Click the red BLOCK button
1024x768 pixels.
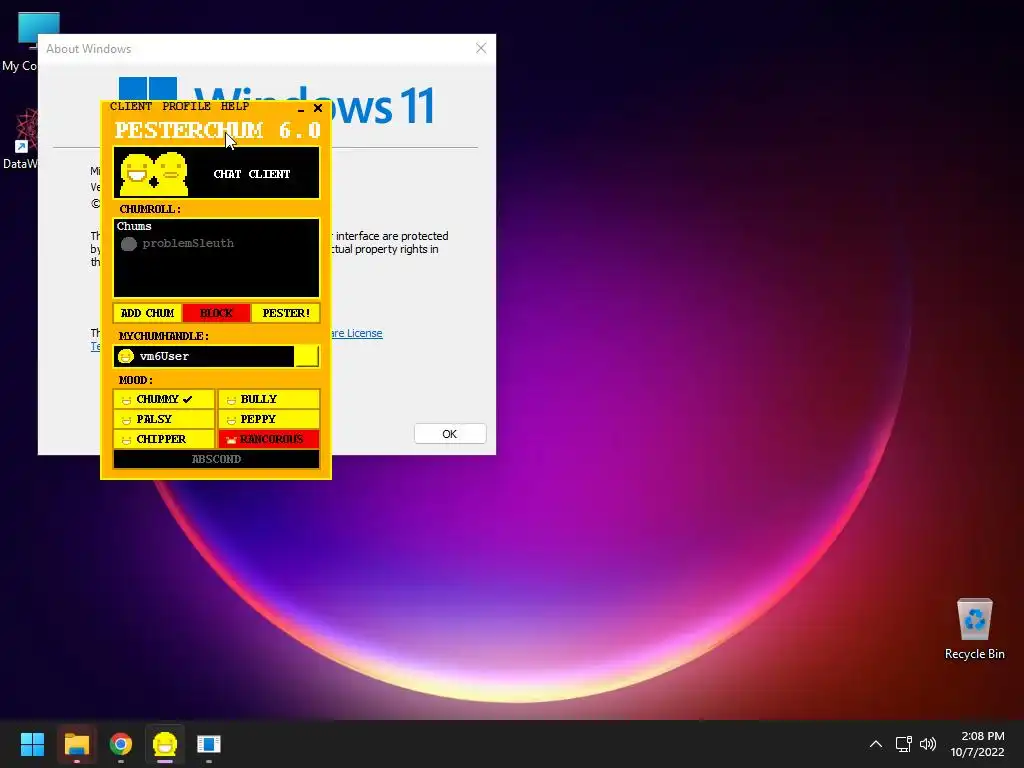coord(216,313)
